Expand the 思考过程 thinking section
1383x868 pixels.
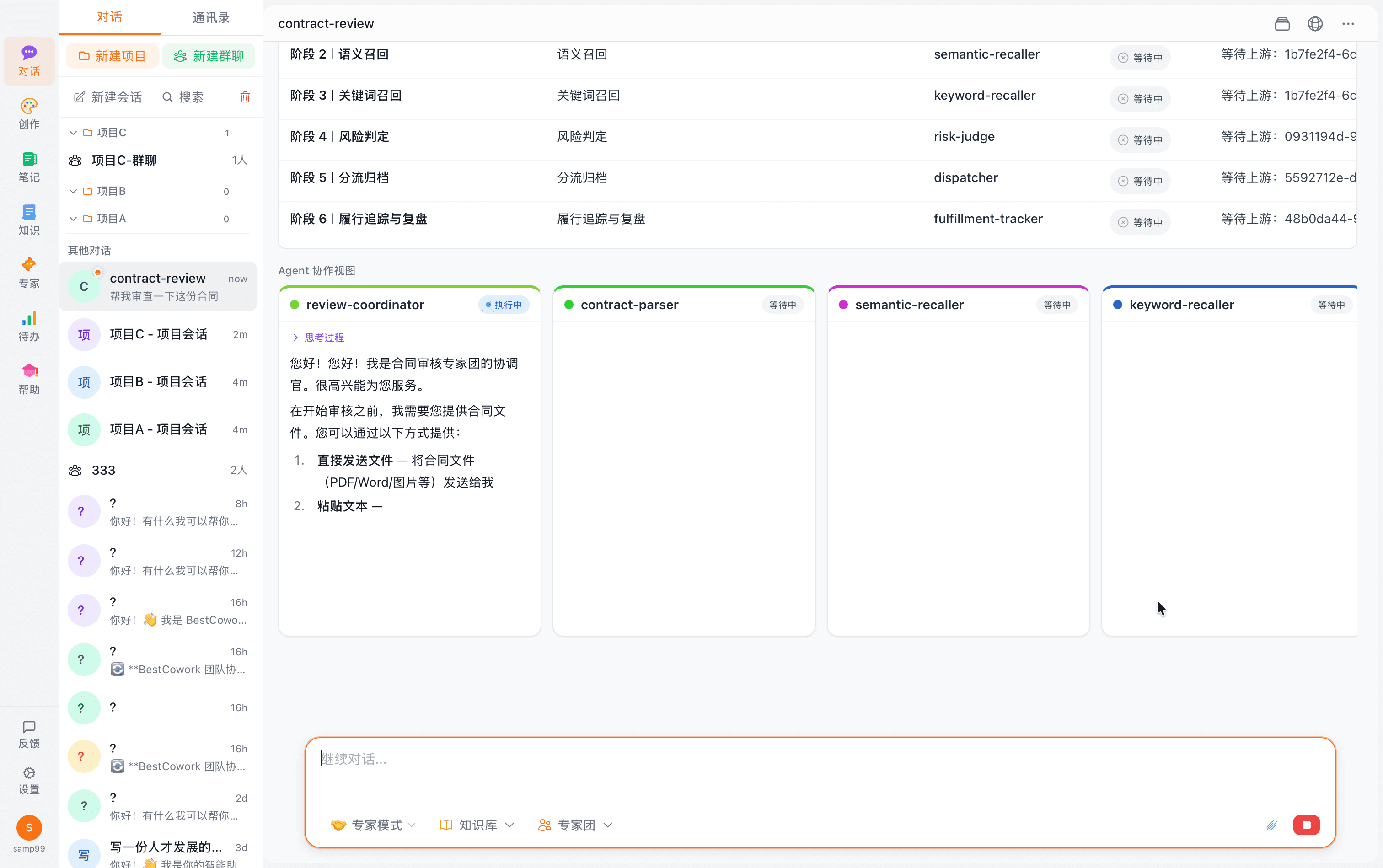tap(319, 338)
